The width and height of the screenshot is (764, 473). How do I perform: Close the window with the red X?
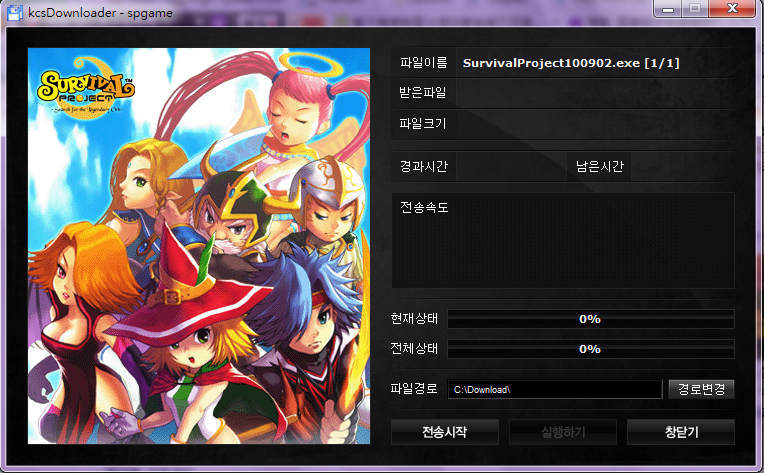pos(732,8)
